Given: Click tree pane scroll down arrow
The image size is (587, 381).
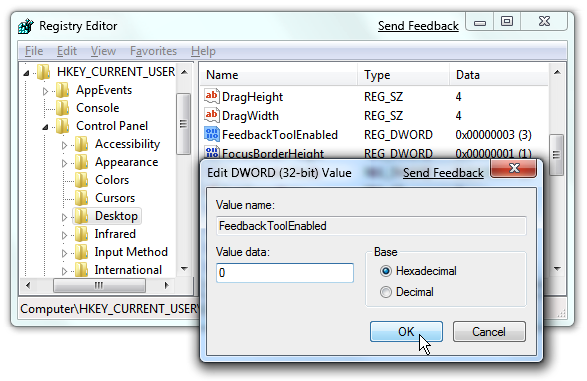Looking at the screenshot, I should 184,269.
